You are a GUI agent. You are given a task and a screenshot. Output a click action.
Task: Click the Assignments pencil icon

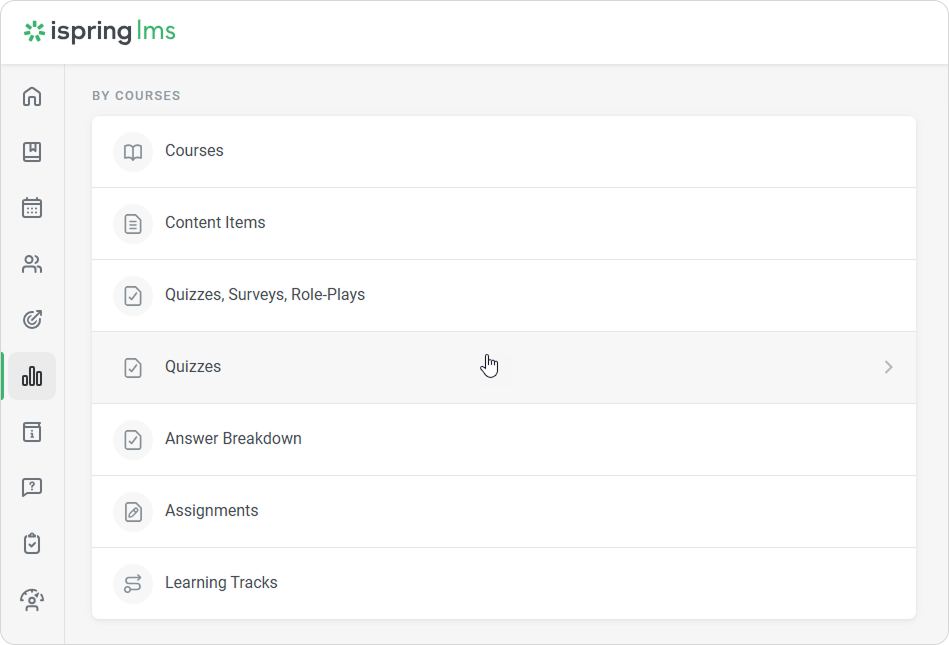pyautogui.click(x=133, y=511)
